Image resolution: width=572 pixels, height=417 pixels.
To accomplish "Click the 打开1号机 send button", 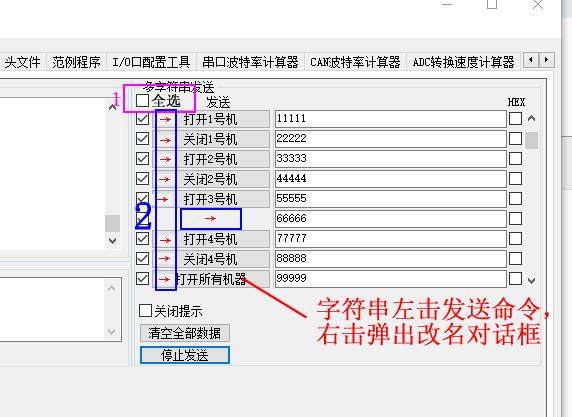I will pyautogui.click(x=211, y=119).
